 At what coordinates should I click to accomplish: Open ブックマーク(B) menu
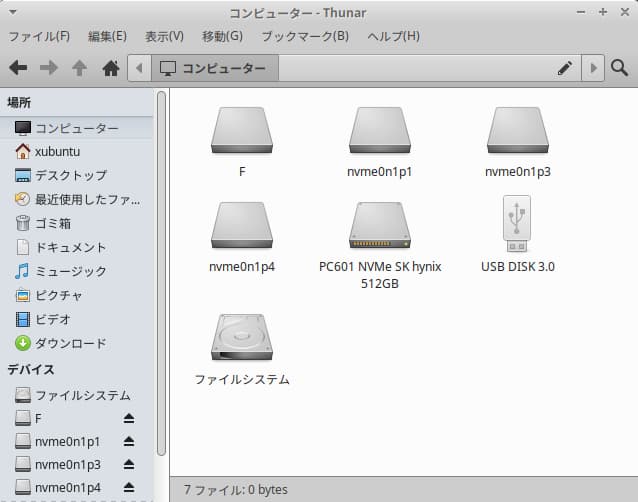tap(305, 36)
